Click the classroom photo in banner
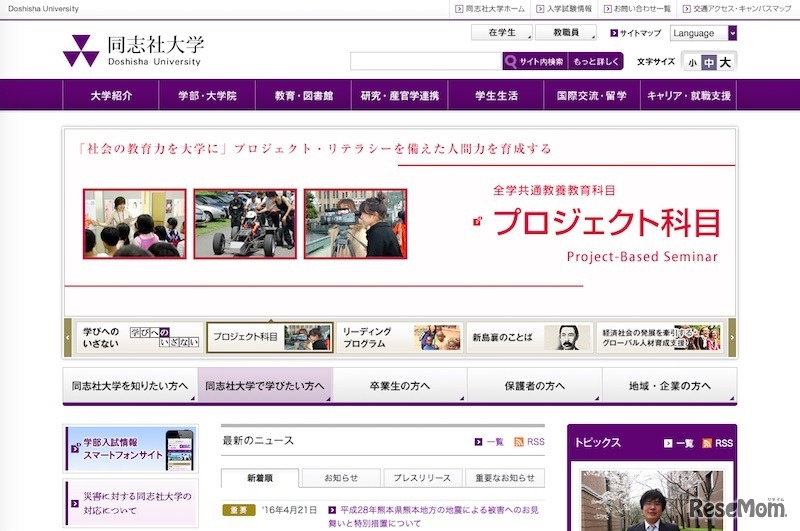The height and width of the screenshot is (531, 800). [x=135, y=224]
